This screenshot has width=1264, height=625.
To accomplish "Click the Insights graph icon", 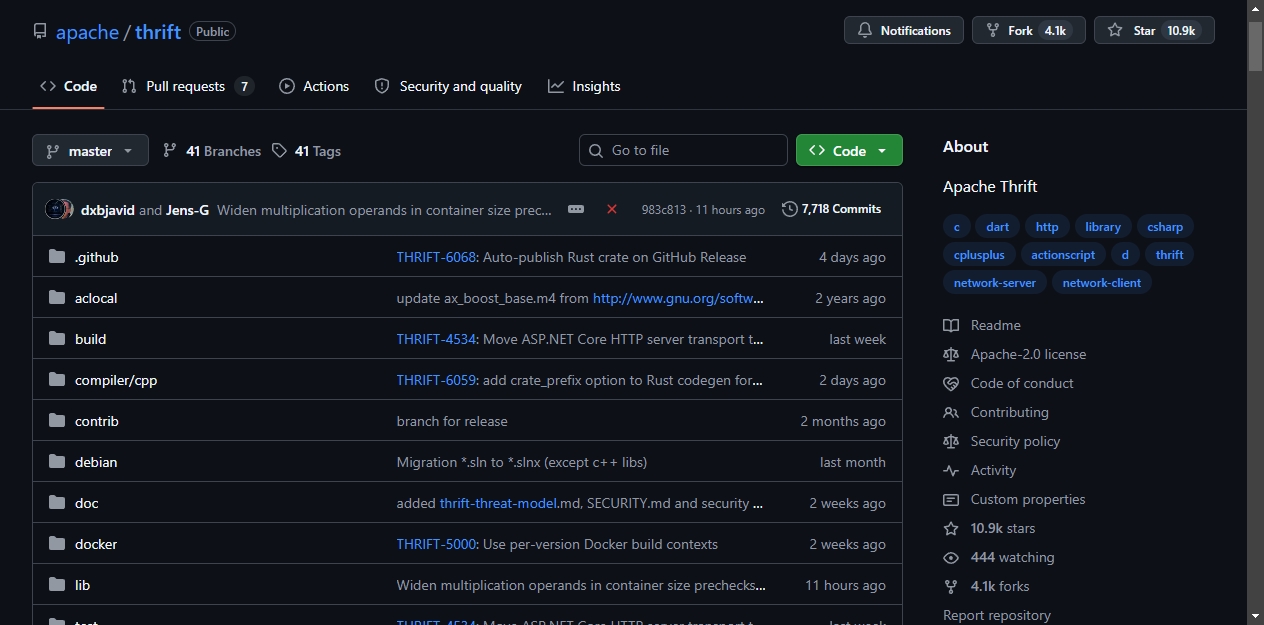I will [556, 86].
